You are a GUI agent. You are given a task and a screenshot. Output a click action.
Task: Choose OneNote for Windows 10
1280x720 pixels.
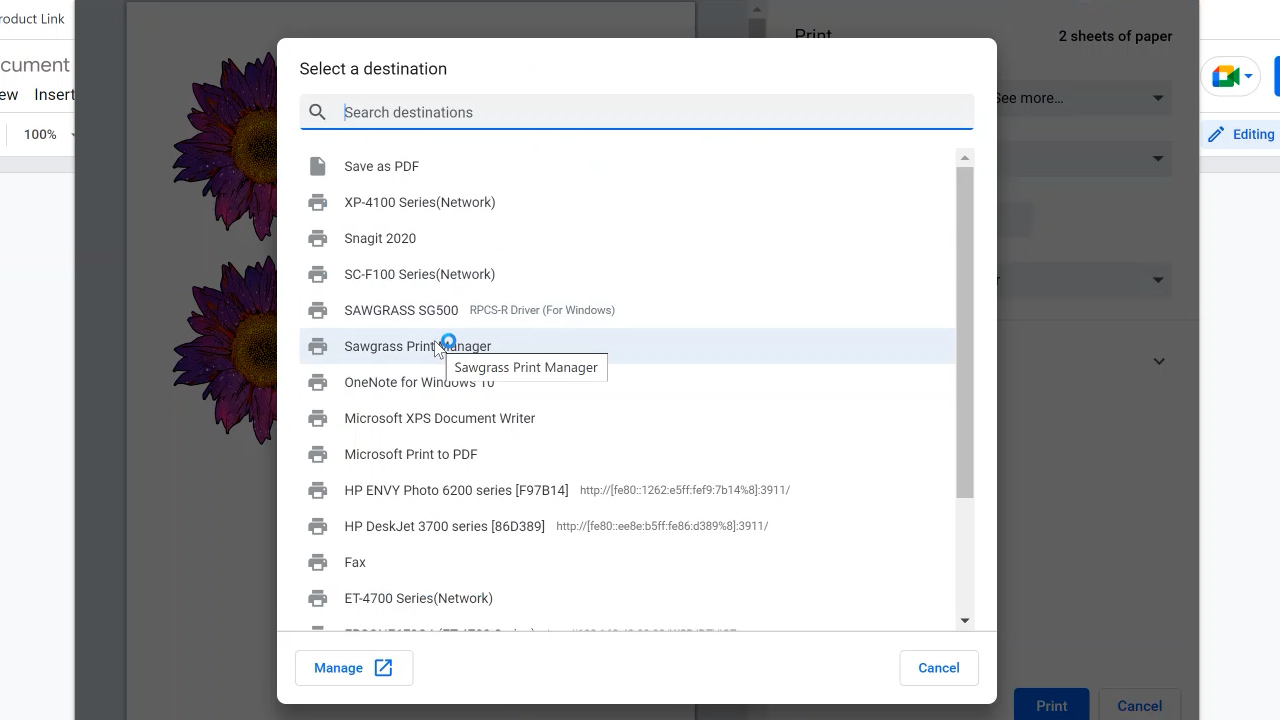tap(627, 382)
